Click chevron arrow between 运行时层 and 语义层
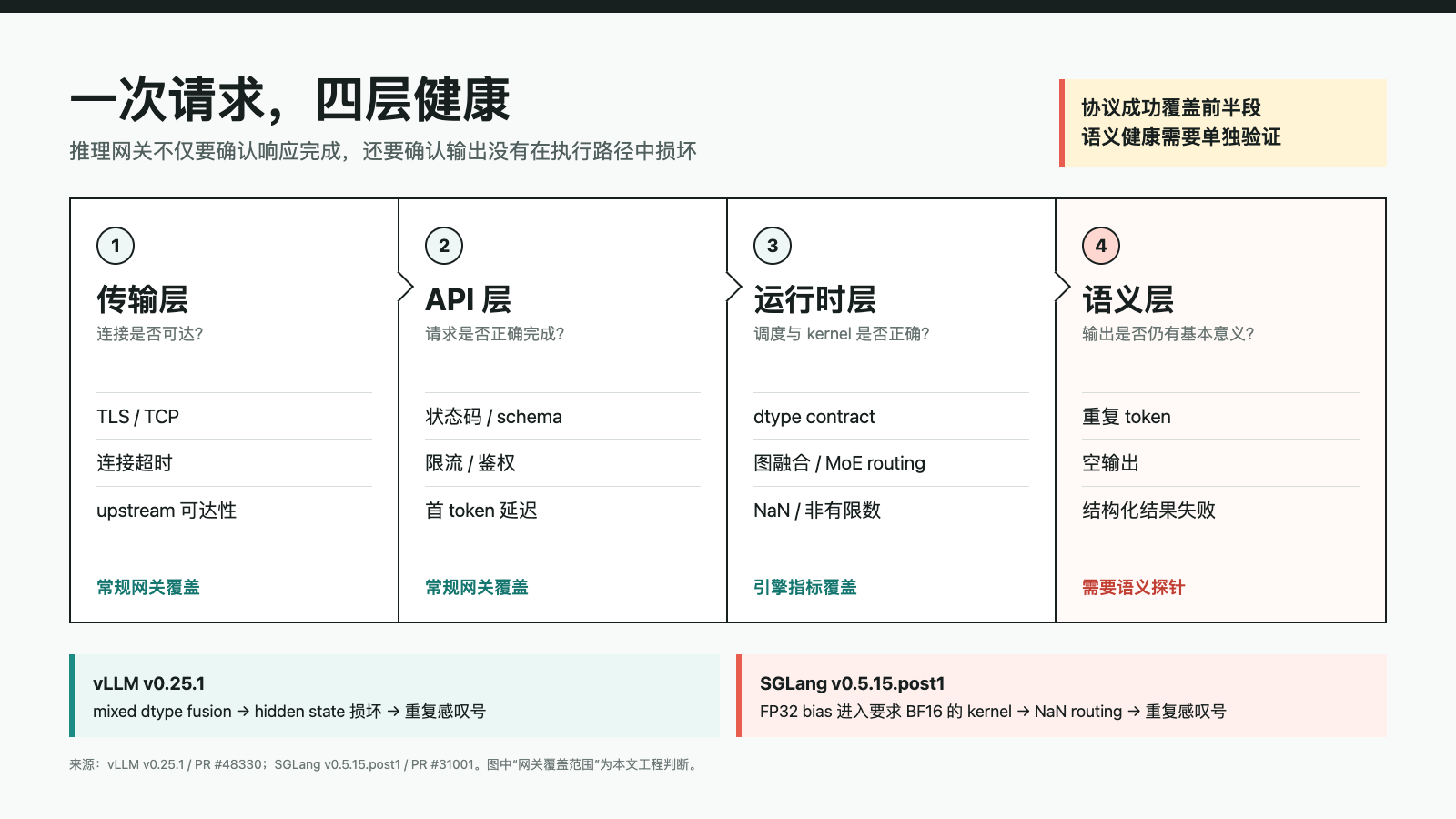The image size is (1456, 819). [x=1063, y=287]
